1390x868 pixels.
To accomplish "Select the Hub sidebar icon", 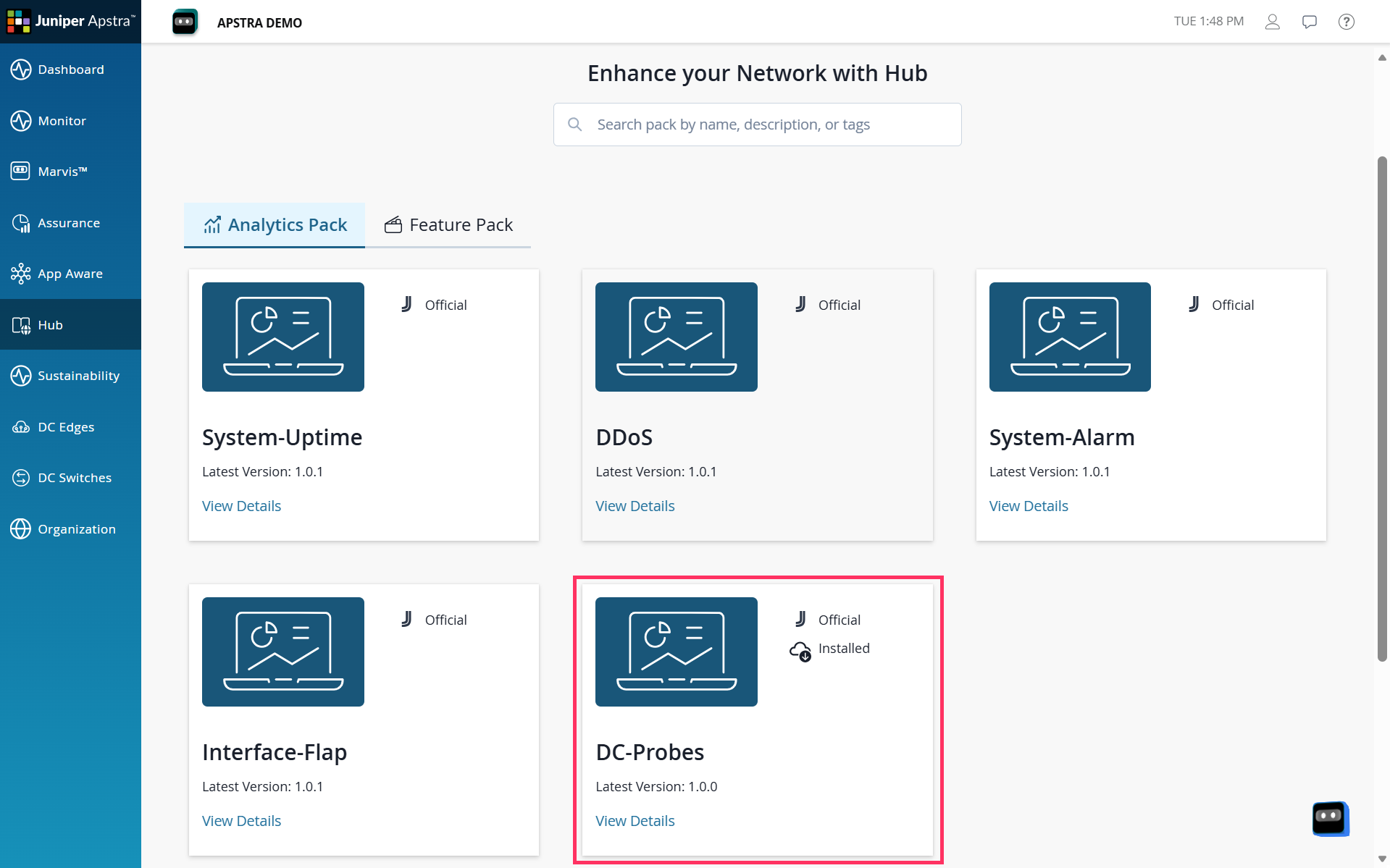I will coord(21,325).
